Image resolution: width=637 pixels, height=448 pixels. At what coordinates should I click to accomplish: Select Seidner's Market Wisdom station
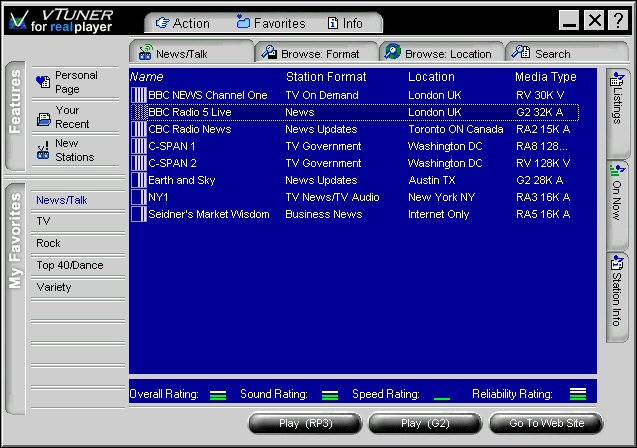[x=355, y=214]
